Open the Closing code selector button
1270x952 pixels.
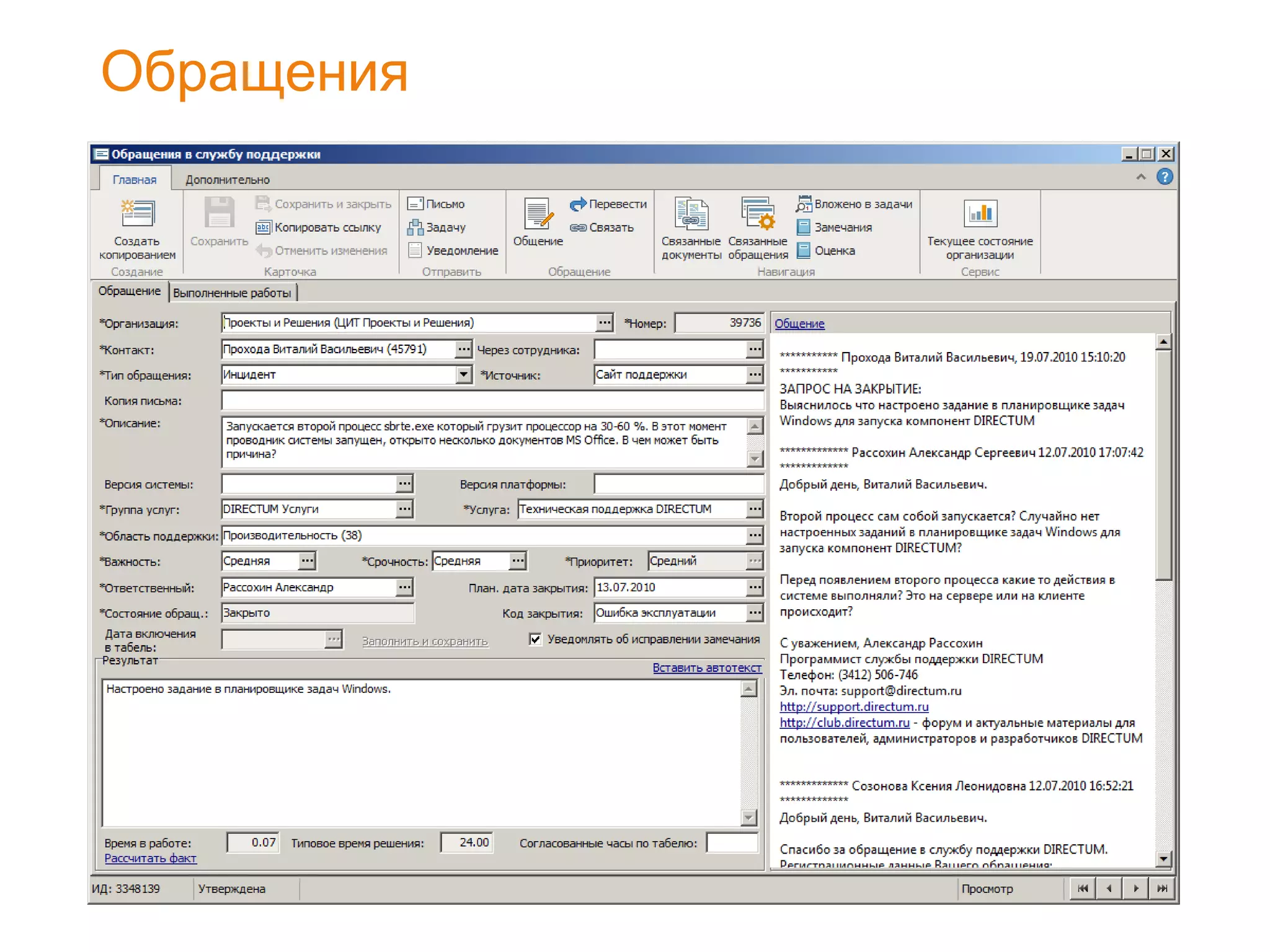pyautogui.click(x=754, y=612)
